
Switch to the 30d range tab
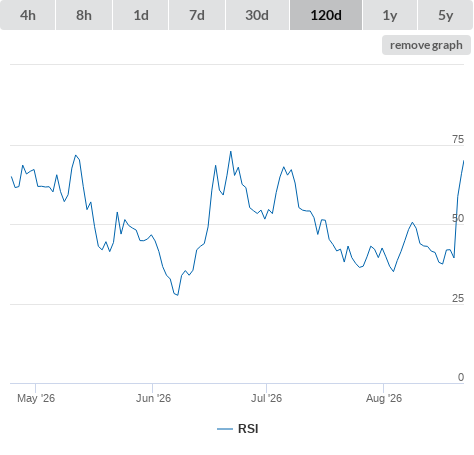[x=257, y=15]
